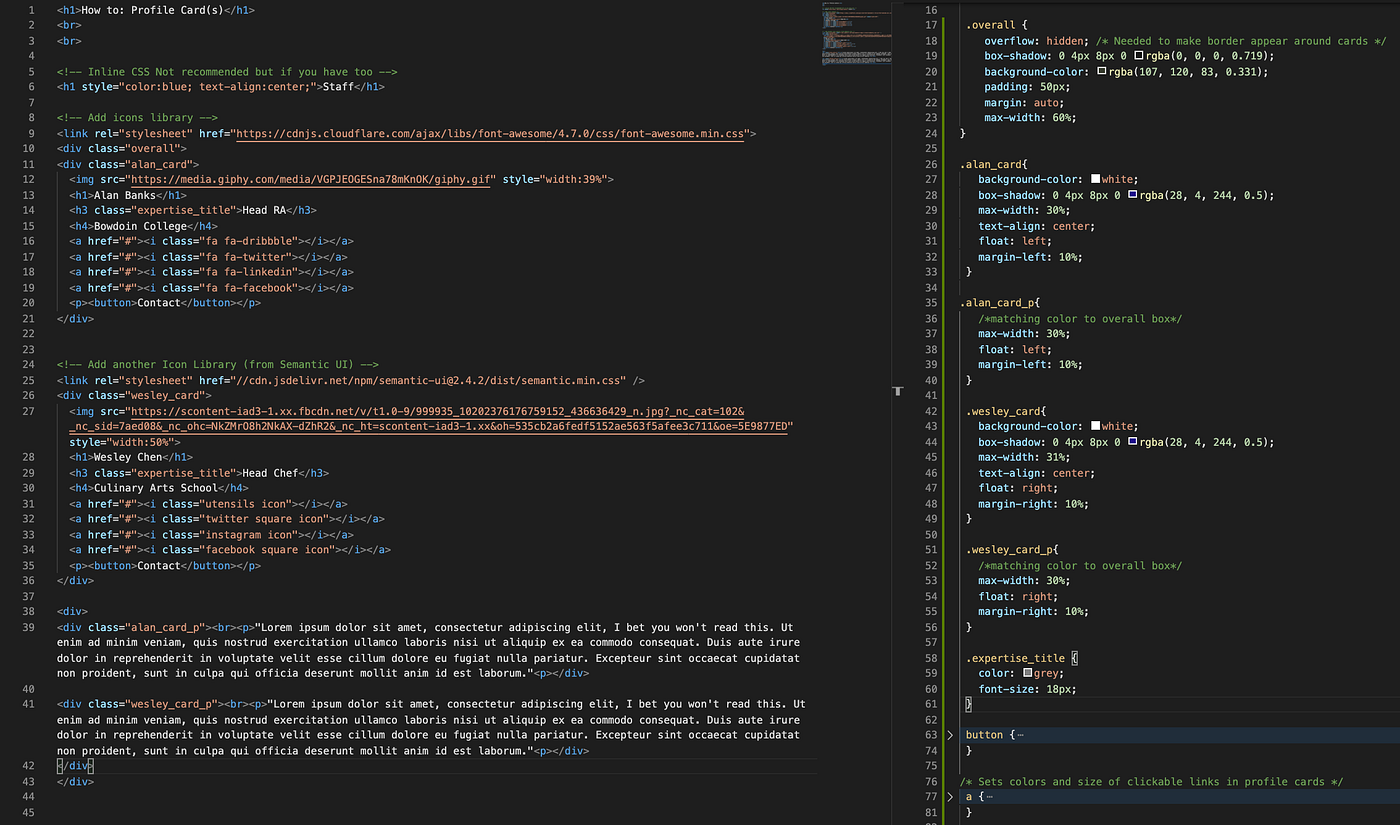Click 'max-width: 60%' declaration

tap(1030, 118)
